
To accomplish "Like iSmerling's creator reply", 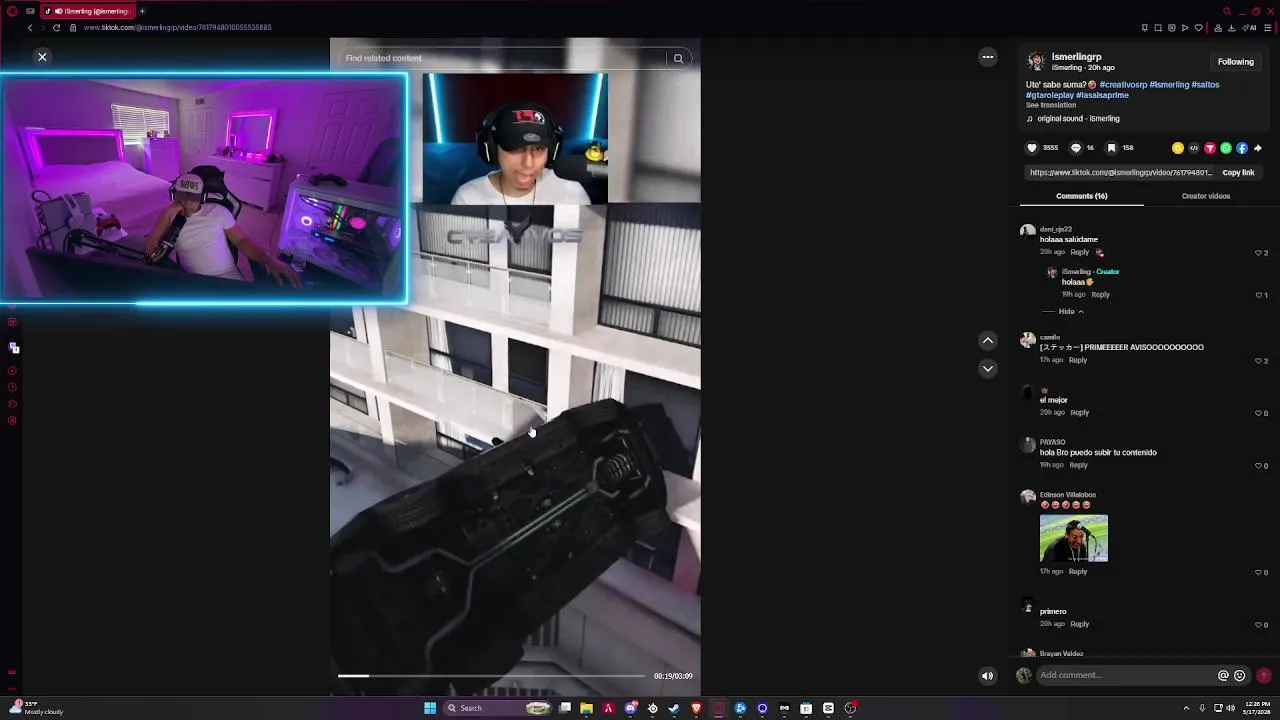I will tap(1259, 295).
